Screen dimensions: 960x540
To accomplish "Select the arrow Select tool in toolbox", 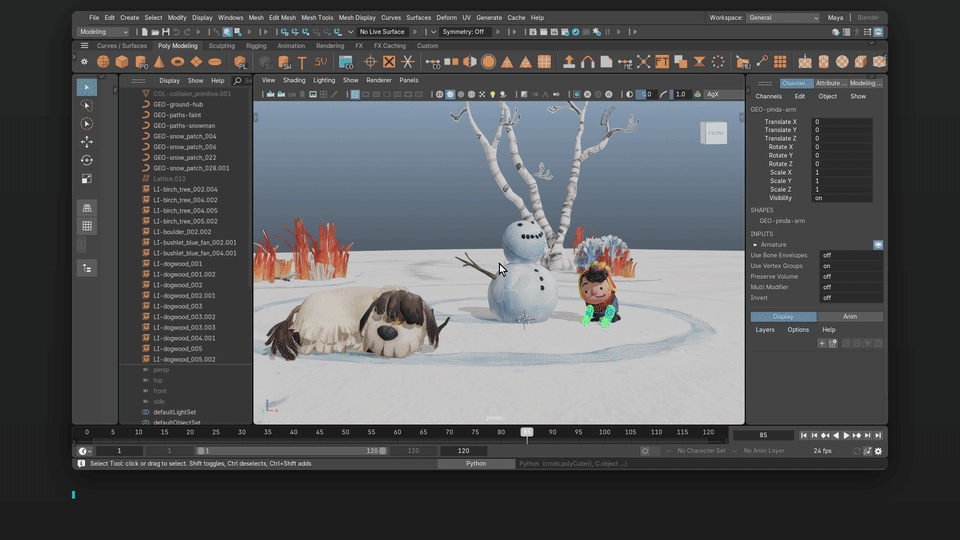I will coord(86,87).
